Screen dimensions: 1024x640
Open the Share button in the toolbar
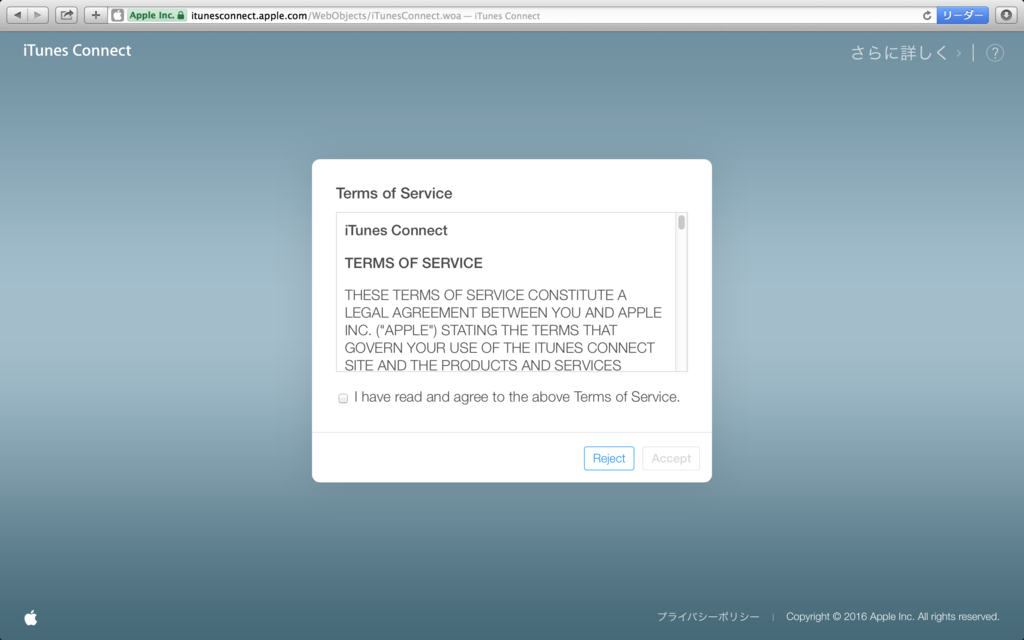[x=66, y=15]
